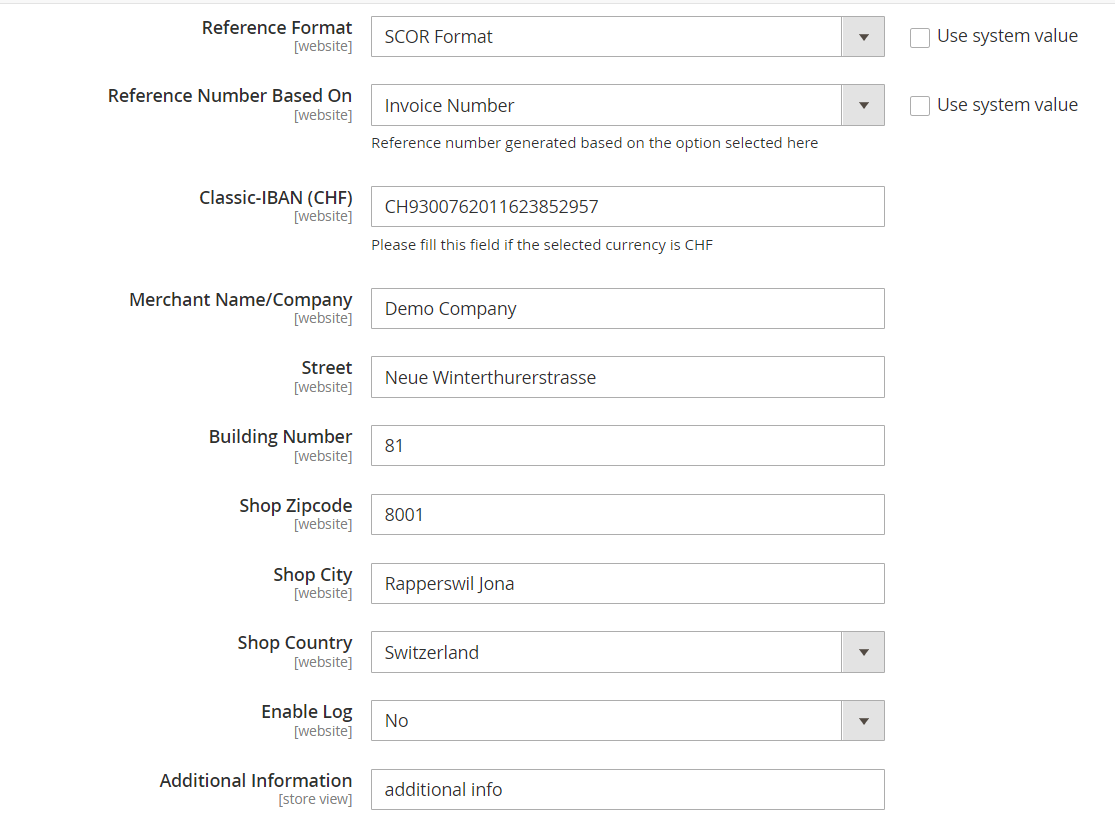Click into the Classic-IBAN (CHF) input field
The image size is (1115, 823).
coord(627,207)
